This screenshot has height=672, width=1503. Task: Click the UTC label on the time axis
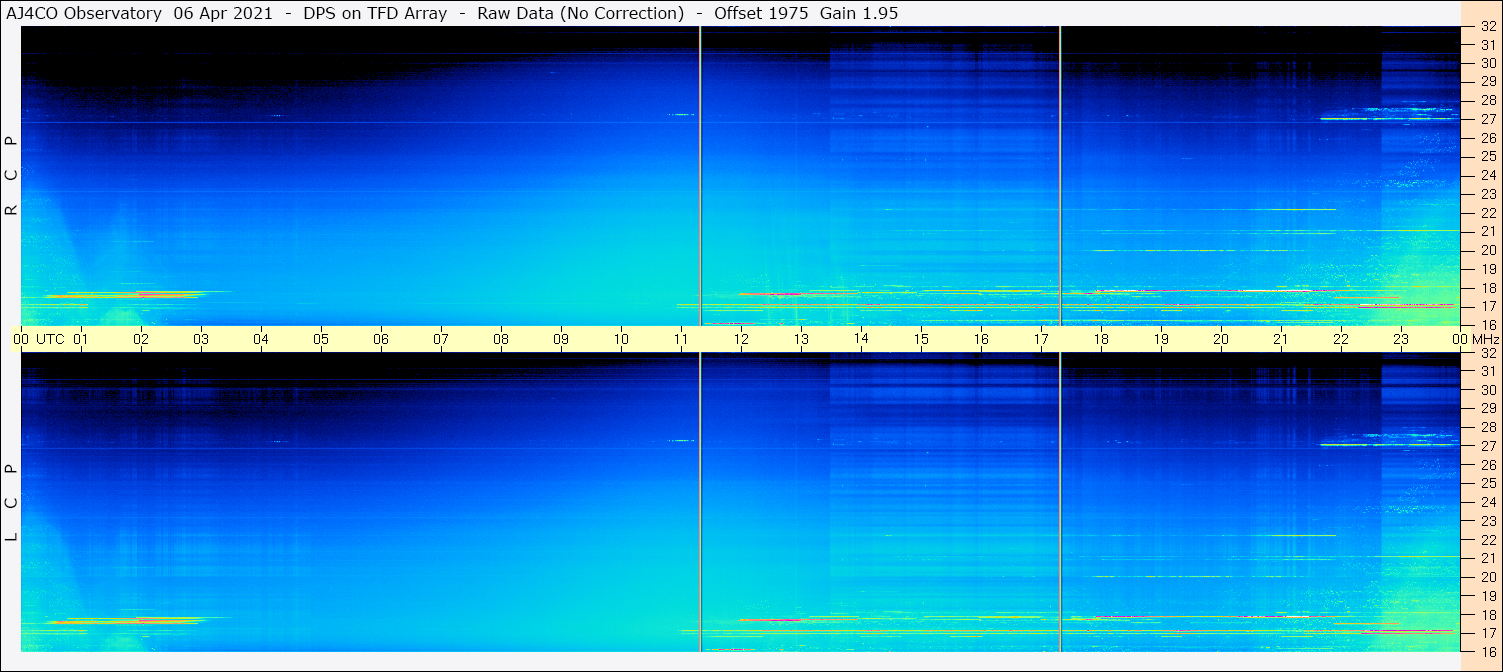coord(50,339)
